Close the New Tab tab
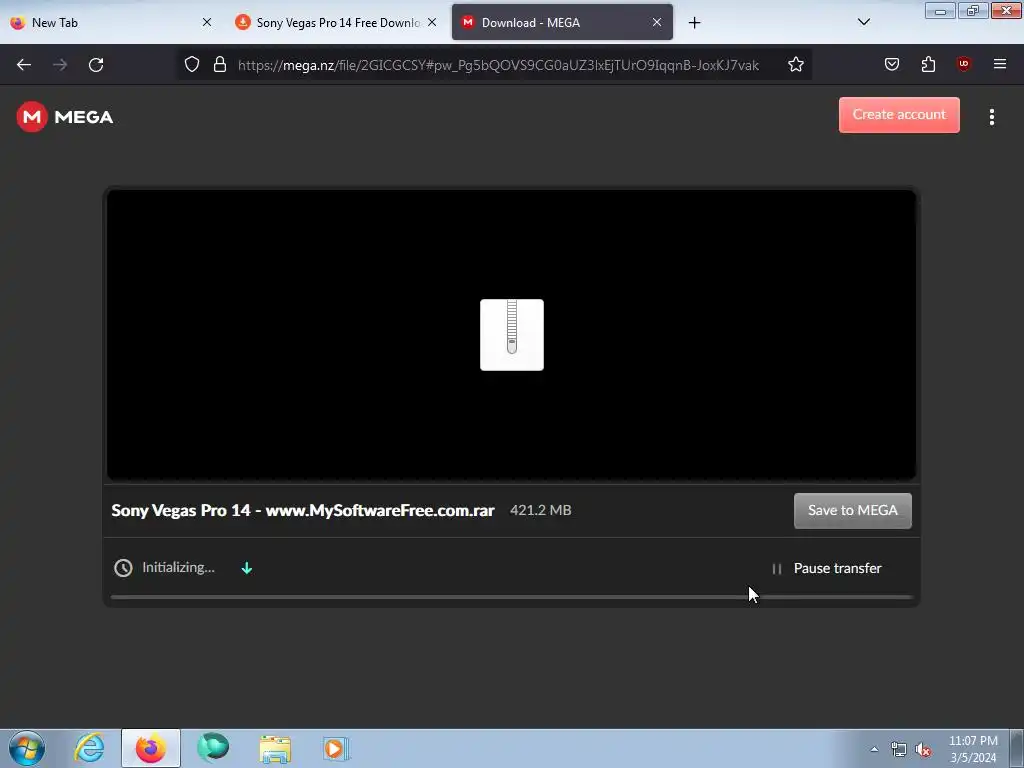Screen dimensions: 1024x768 [x=206, y=22]
